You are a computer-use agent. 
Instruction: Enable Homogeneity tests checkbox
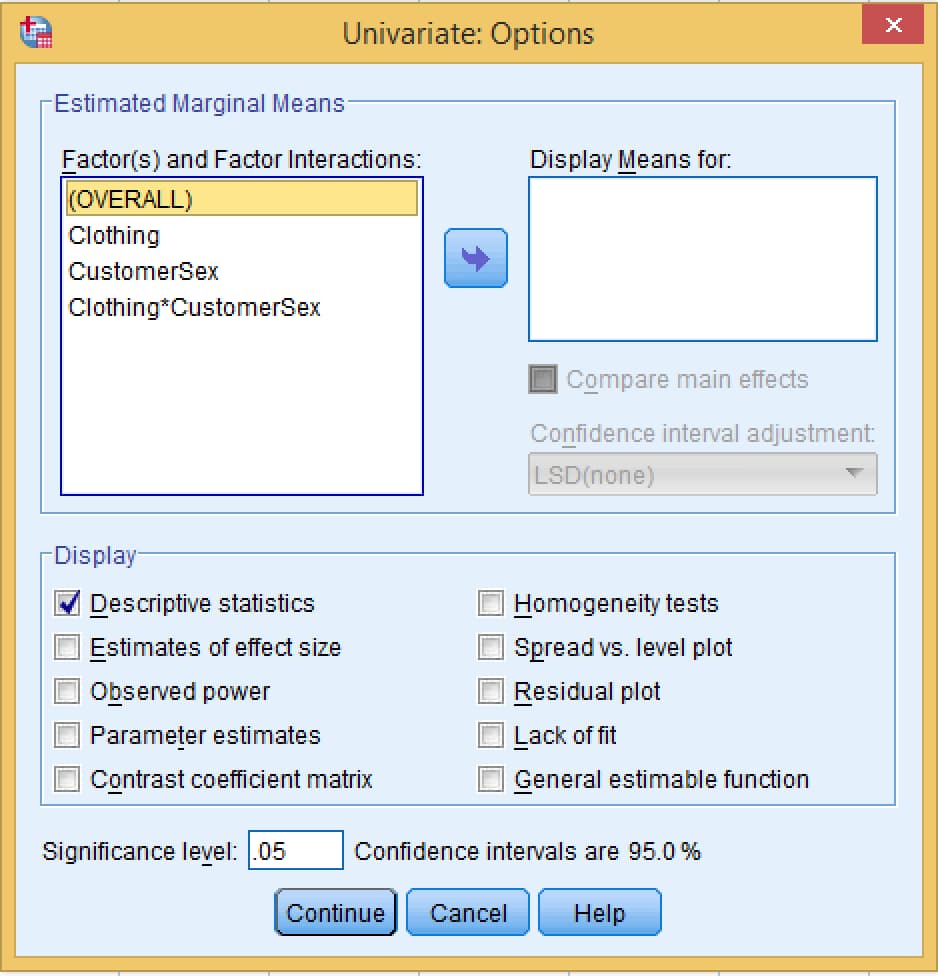(x=490, y=603)
